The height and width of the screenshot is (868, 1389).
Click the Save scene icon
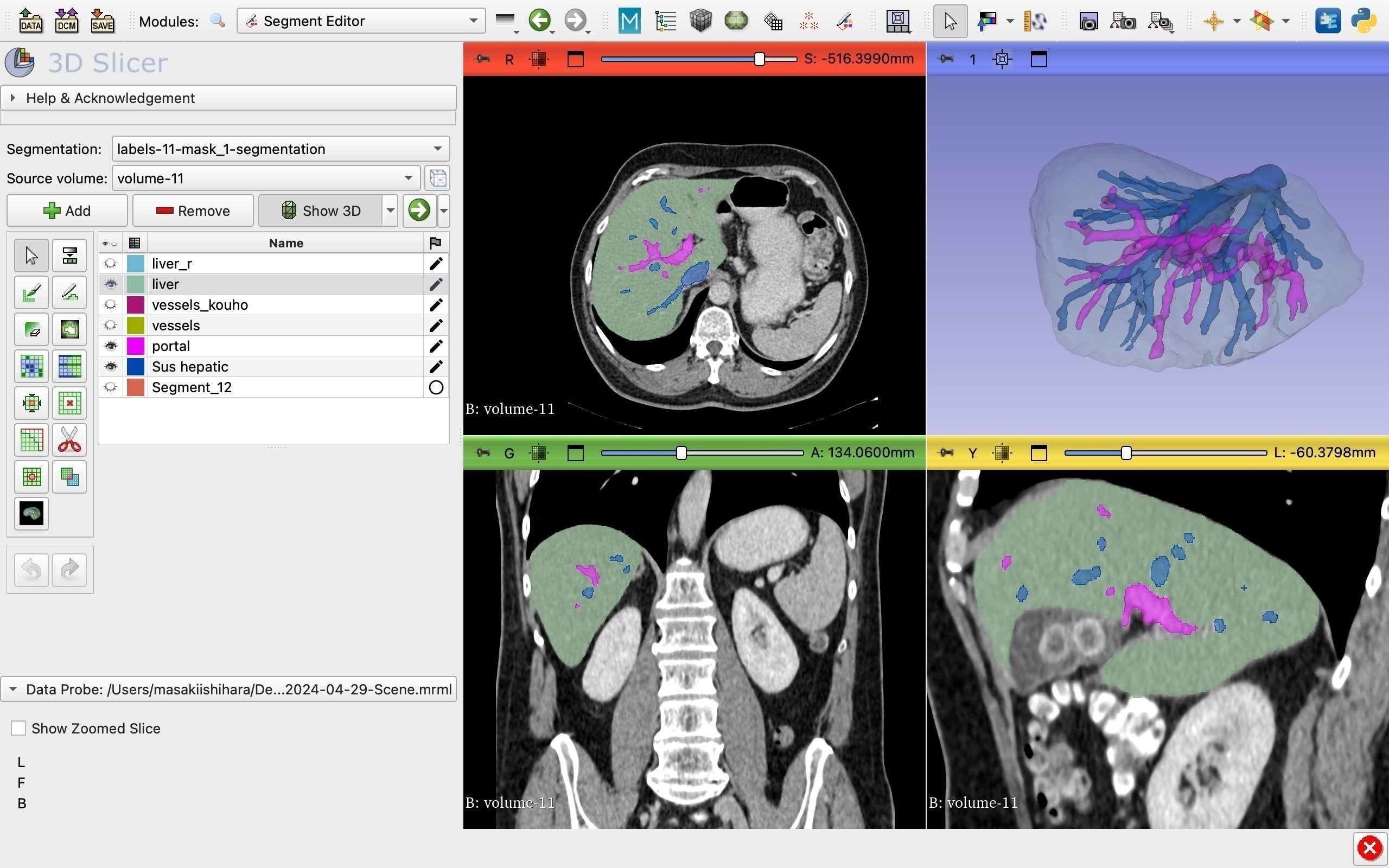[102, 21]
